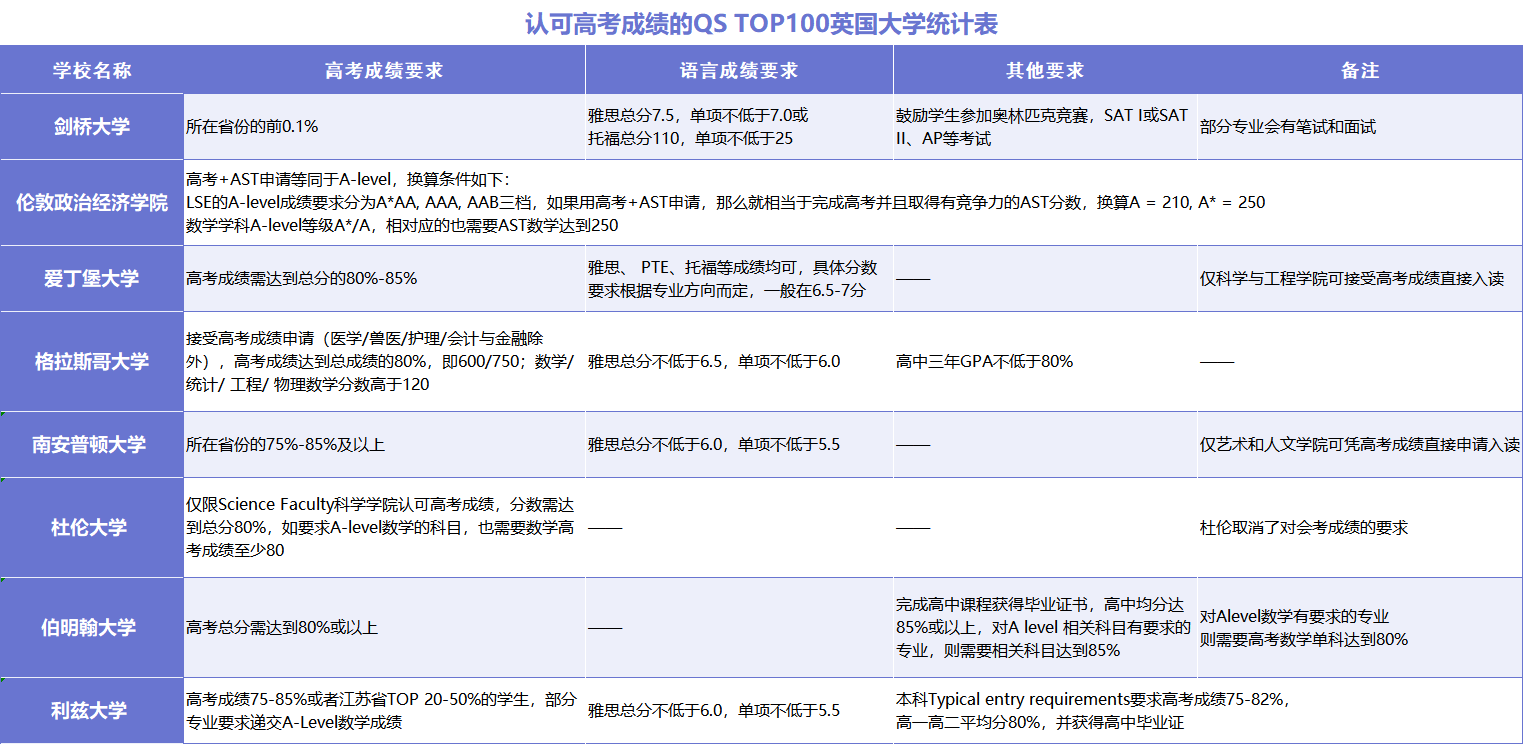Click the 高中三年GPA不低于80% cell
This screenshot has width=1523, height=744.
(984, 361)
